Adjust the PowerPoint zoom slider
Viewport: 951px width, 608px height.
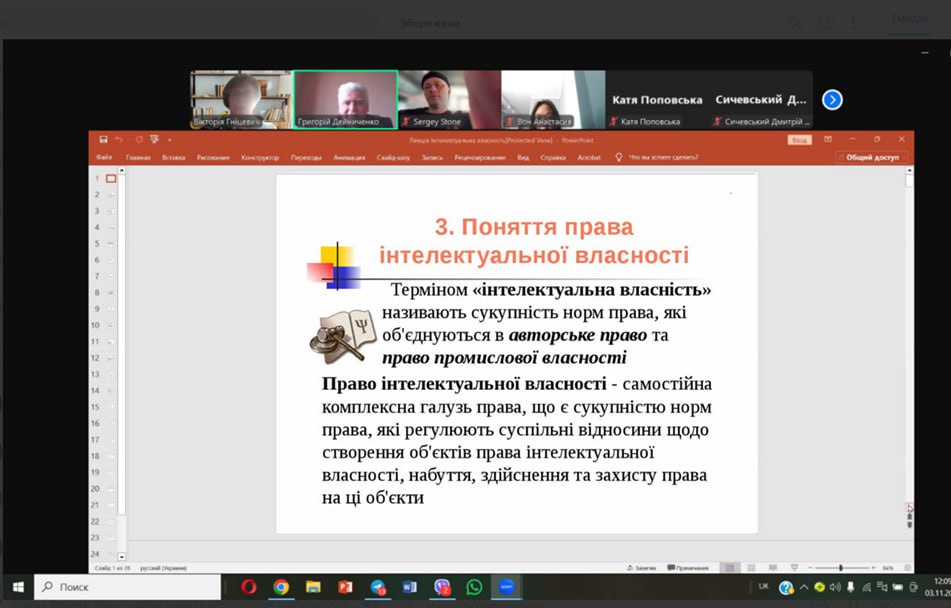coord(840,568)
